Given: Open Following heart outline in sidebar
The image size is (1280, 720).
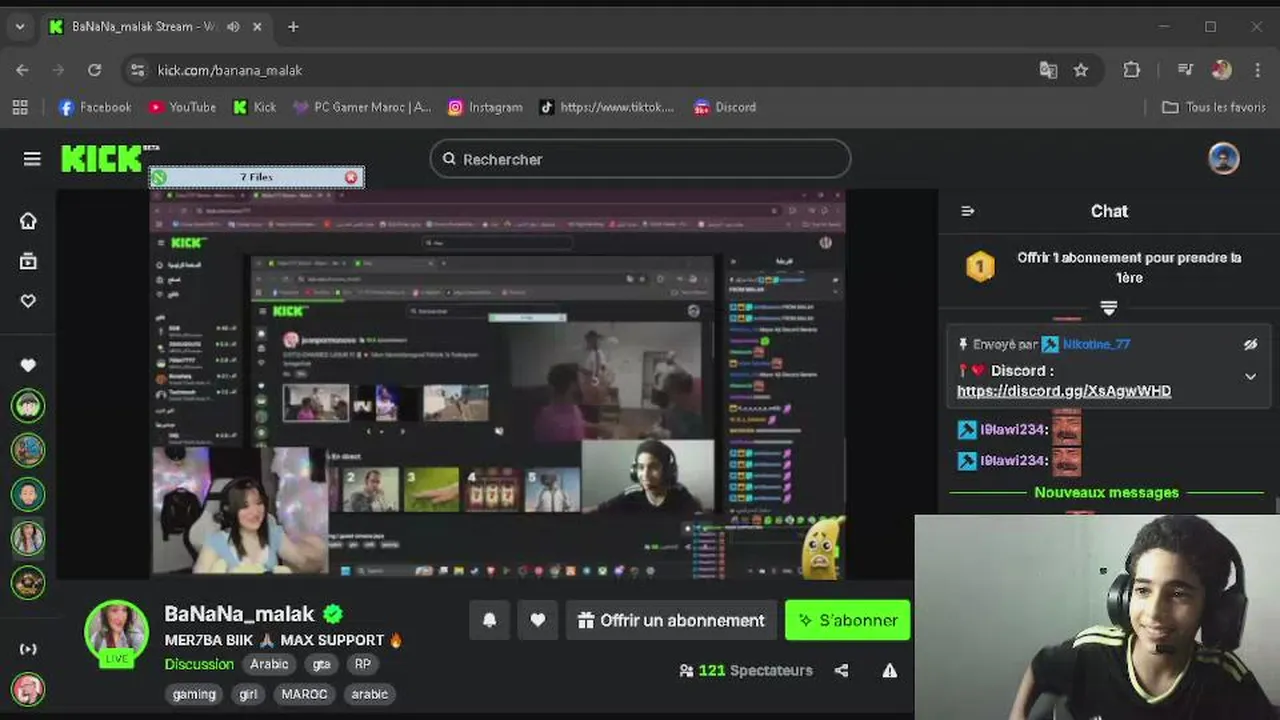Looking at the screenshot, I should pos(28,301).
